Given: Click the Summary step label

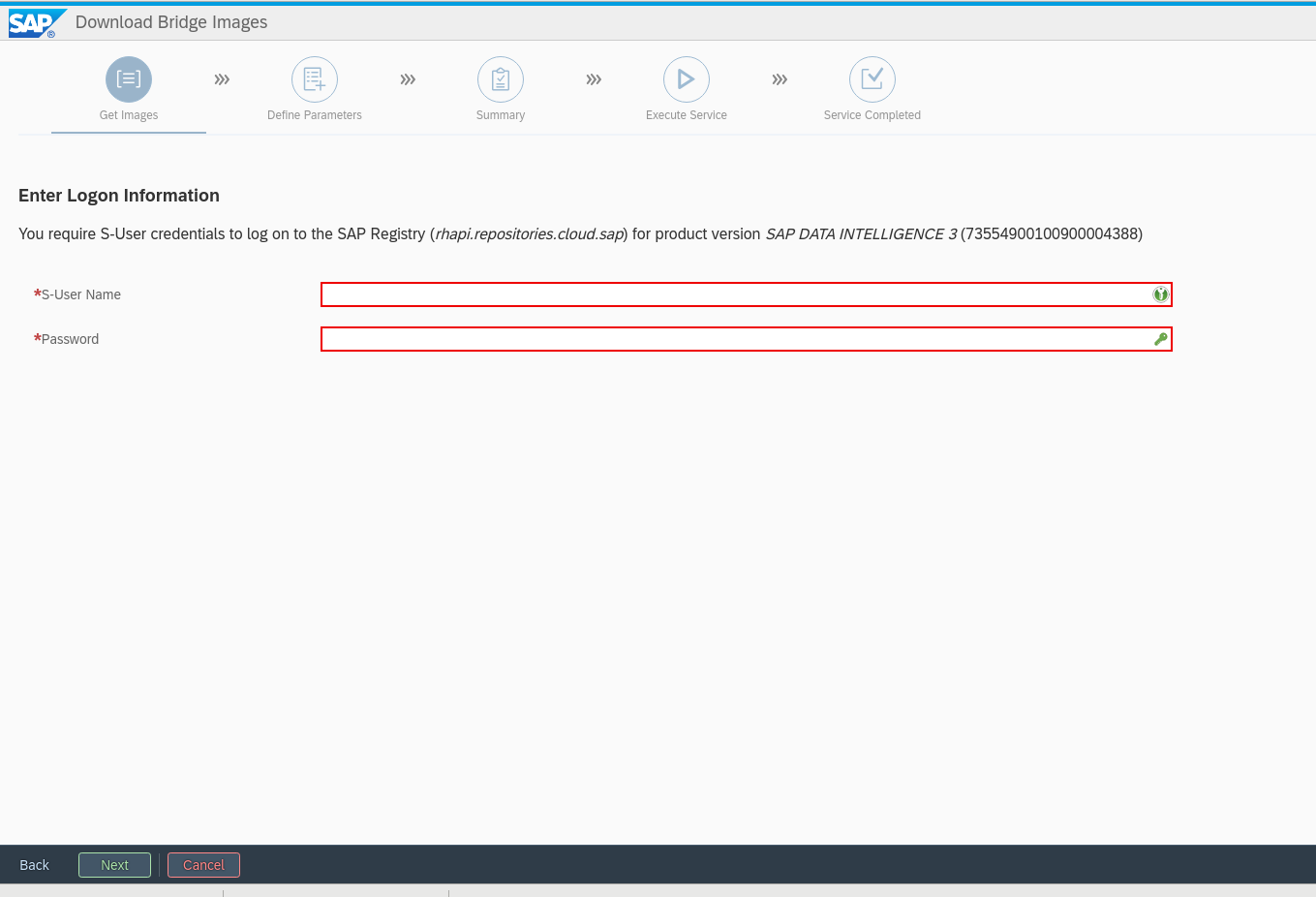Looking at the screenshot, I should point(501,115).
